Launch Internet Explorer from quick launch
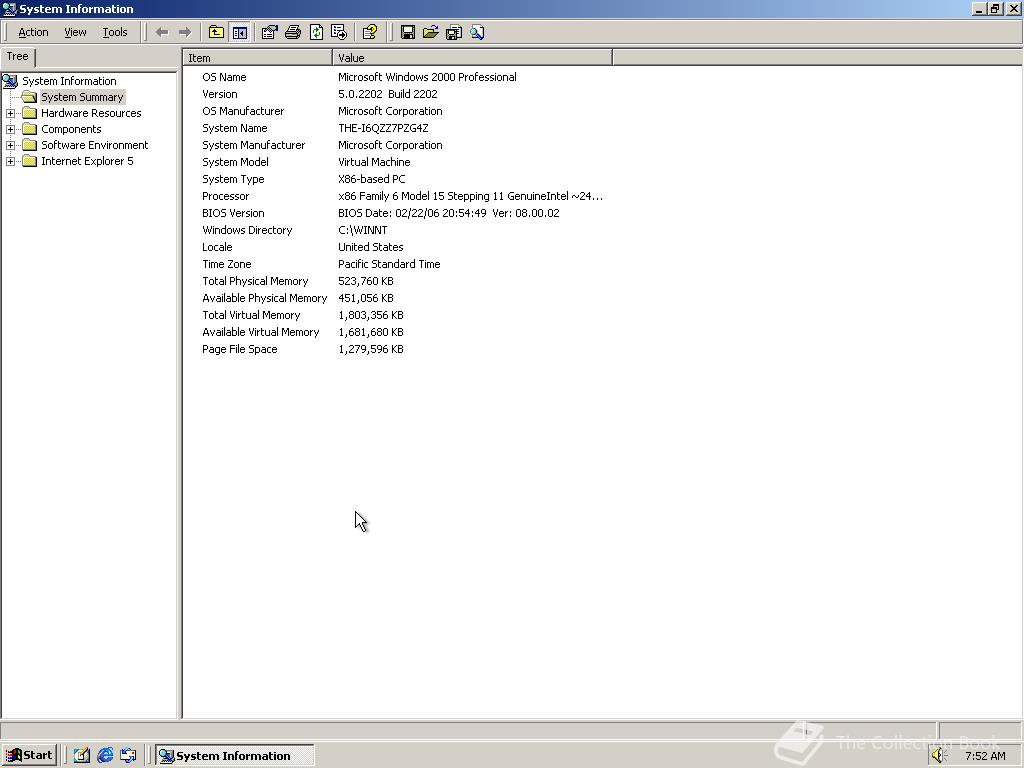This screenshot has height=768, width=1024. pos(105,756)
